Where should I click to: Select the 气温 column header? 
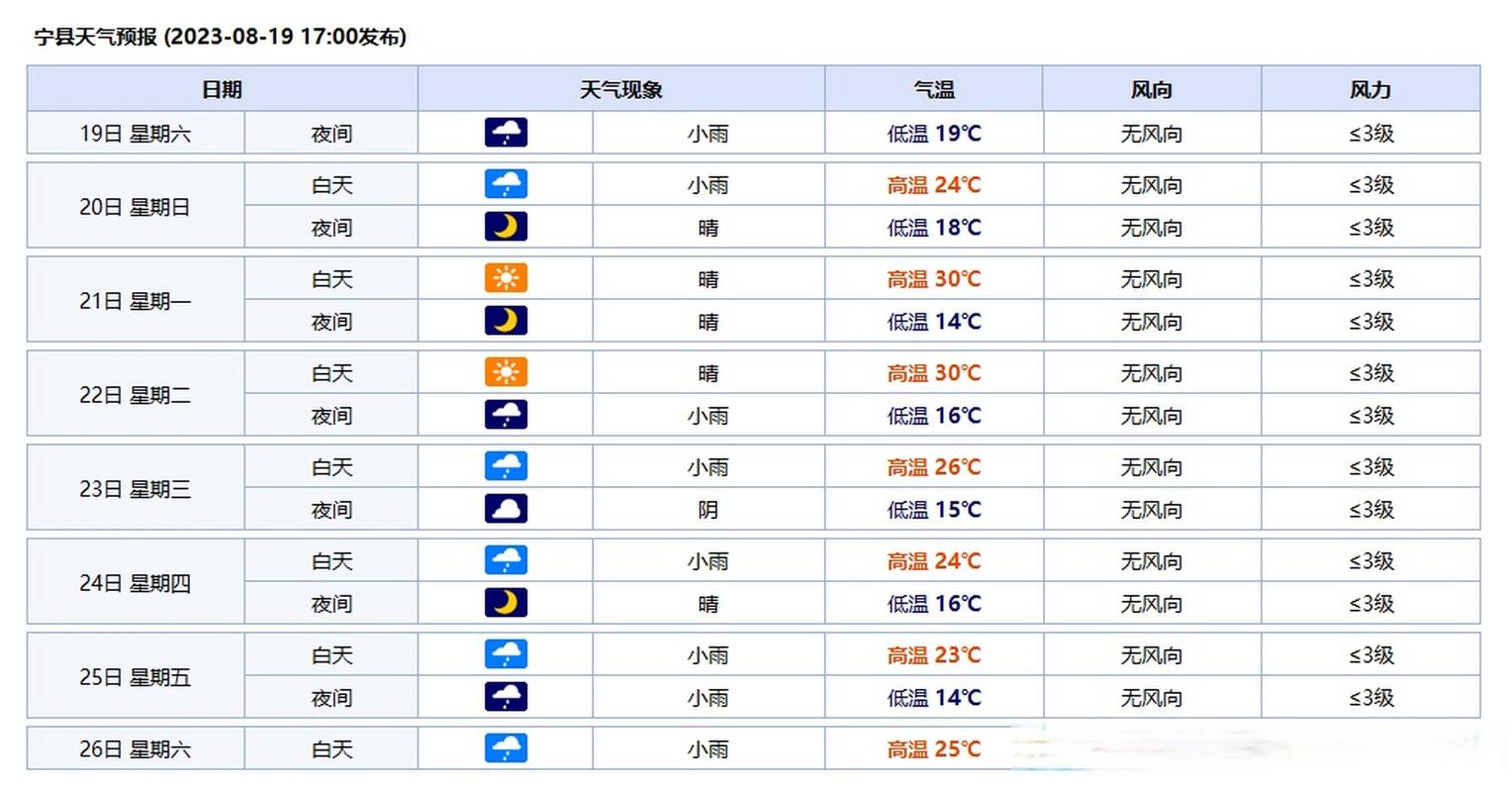point(934,89)
